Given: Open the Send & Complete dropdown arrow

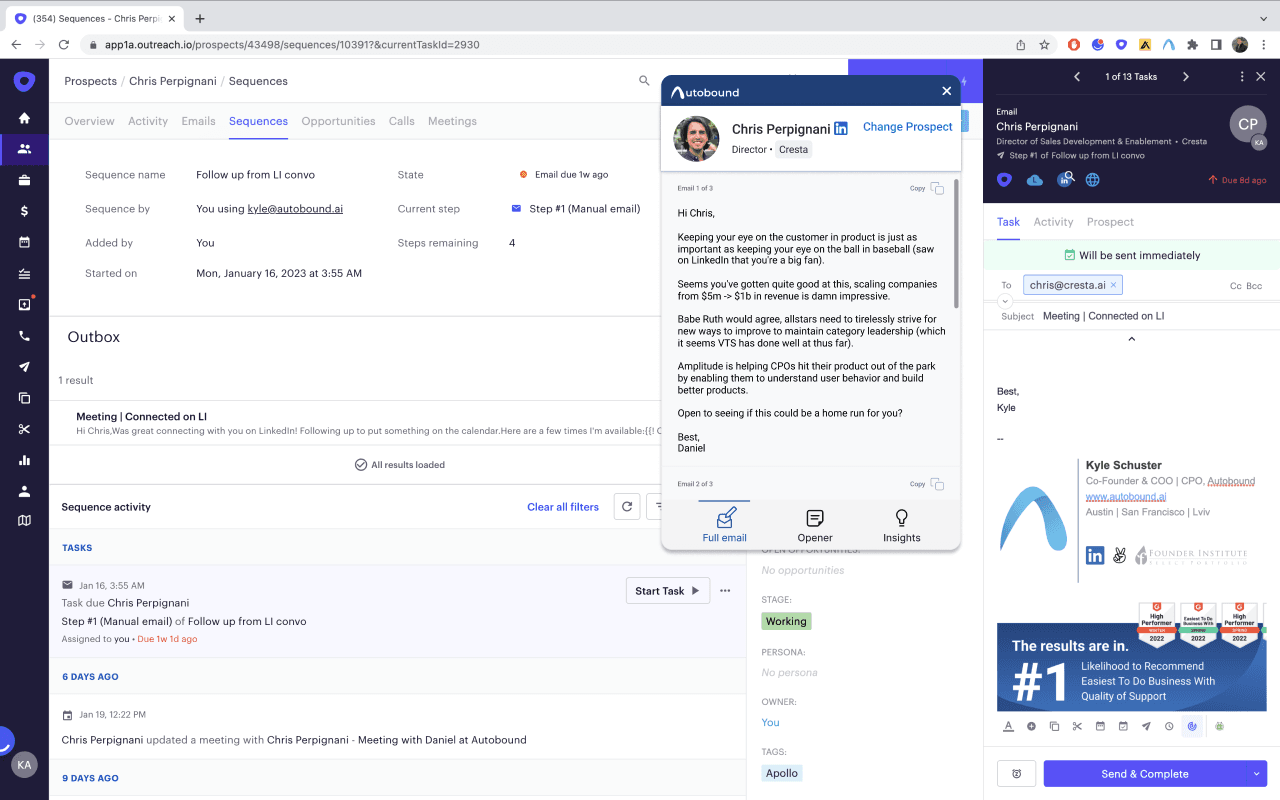Looking at the screenshot, I should (1258, 773).
